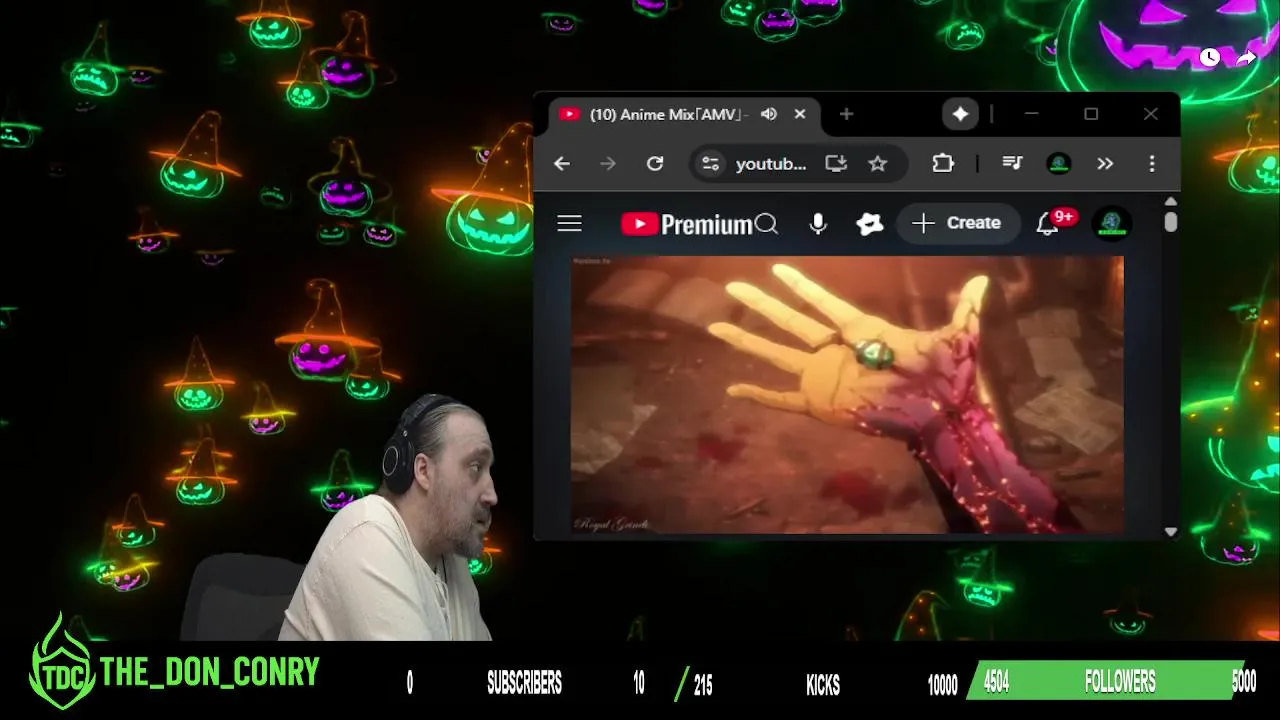Open the media controls playlist icon
The height and width of the screenshot is (720, 1280).
click(1012, 163)
